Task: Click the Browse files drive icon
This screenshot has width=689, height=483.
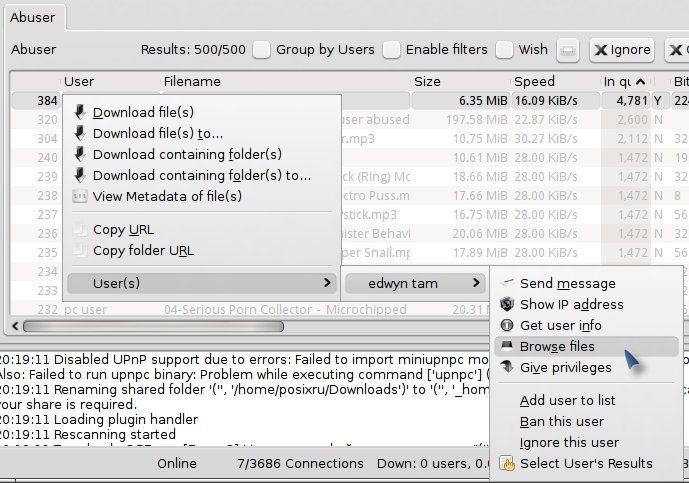Action: [x=507, y=345]
